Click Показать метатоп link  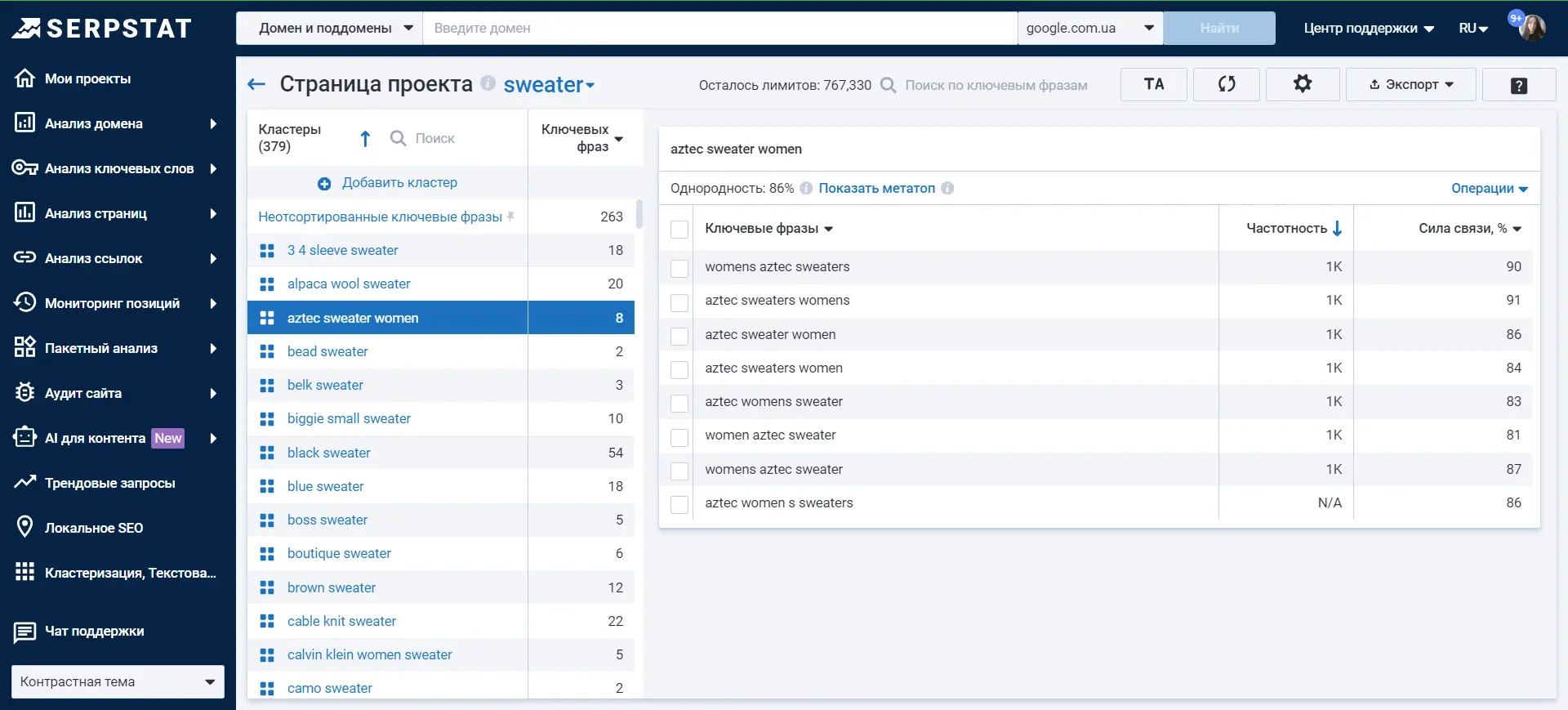coord(876,188)
